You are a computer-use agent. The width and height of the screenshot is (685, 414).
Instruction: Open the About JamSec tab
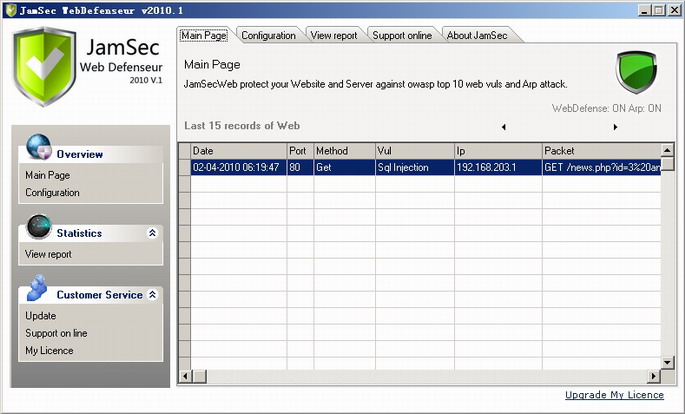pos(477,35)
